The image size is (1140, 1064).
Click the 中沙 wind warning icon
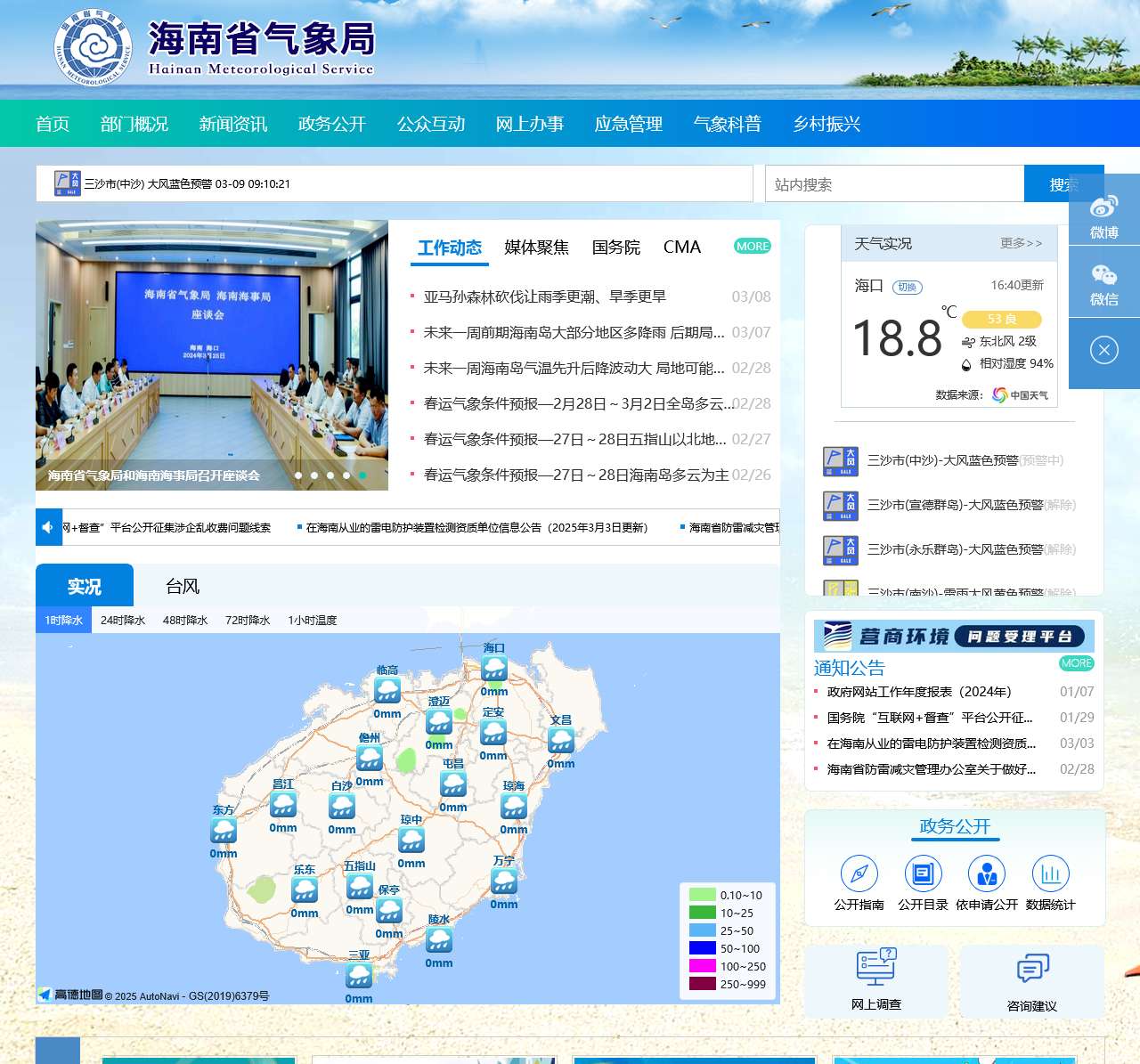[x=841, y=461]
